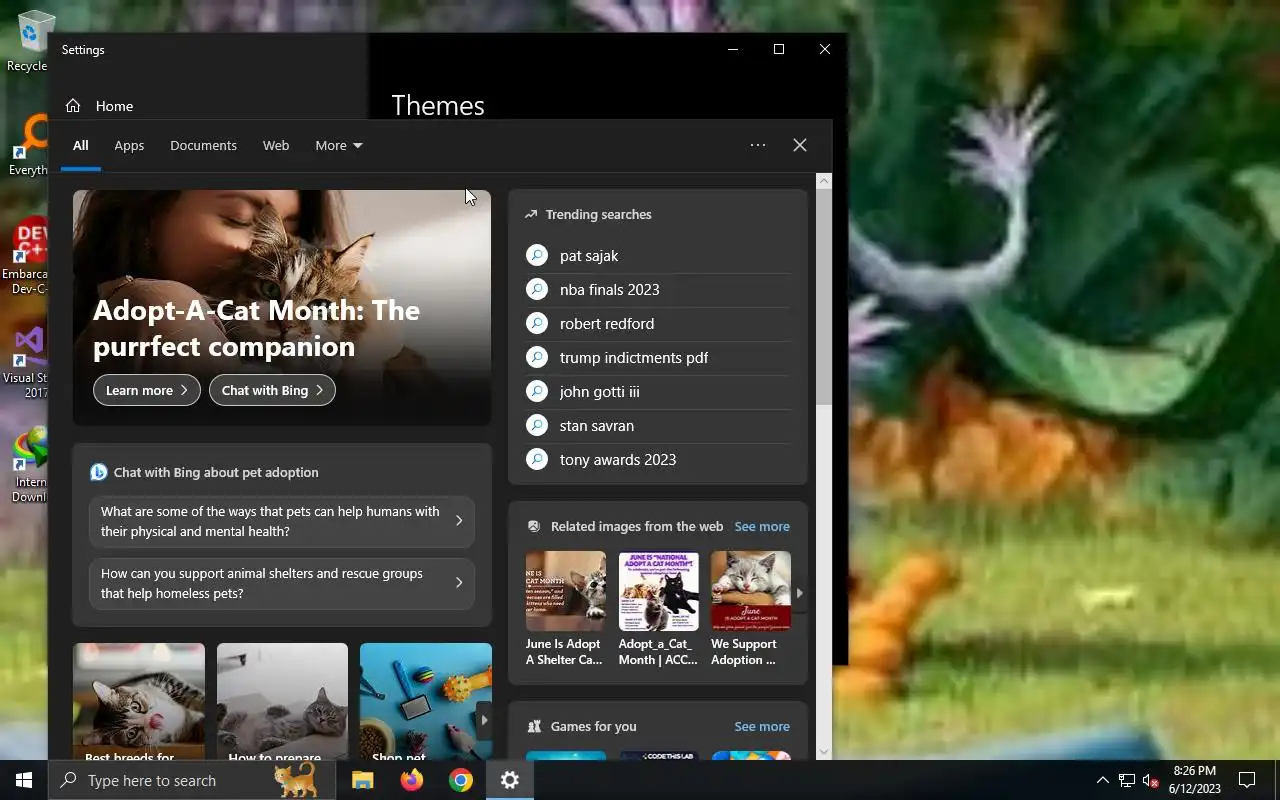This screenshot has height=800, width=1280.
Task: Click the Learn more button
Action: coord(147,390)
